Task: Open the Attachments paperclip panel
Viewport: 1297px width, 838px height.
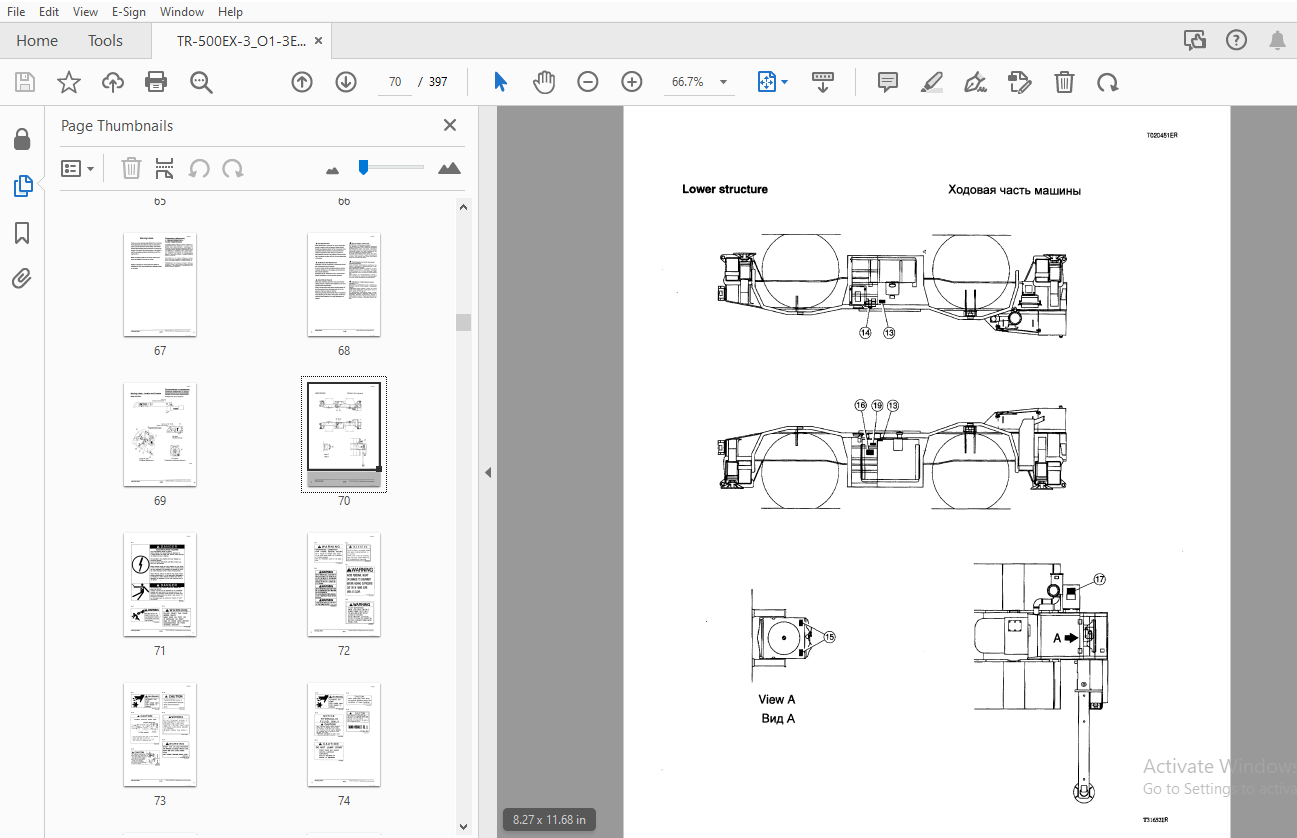Action: (x=22, y=279)
